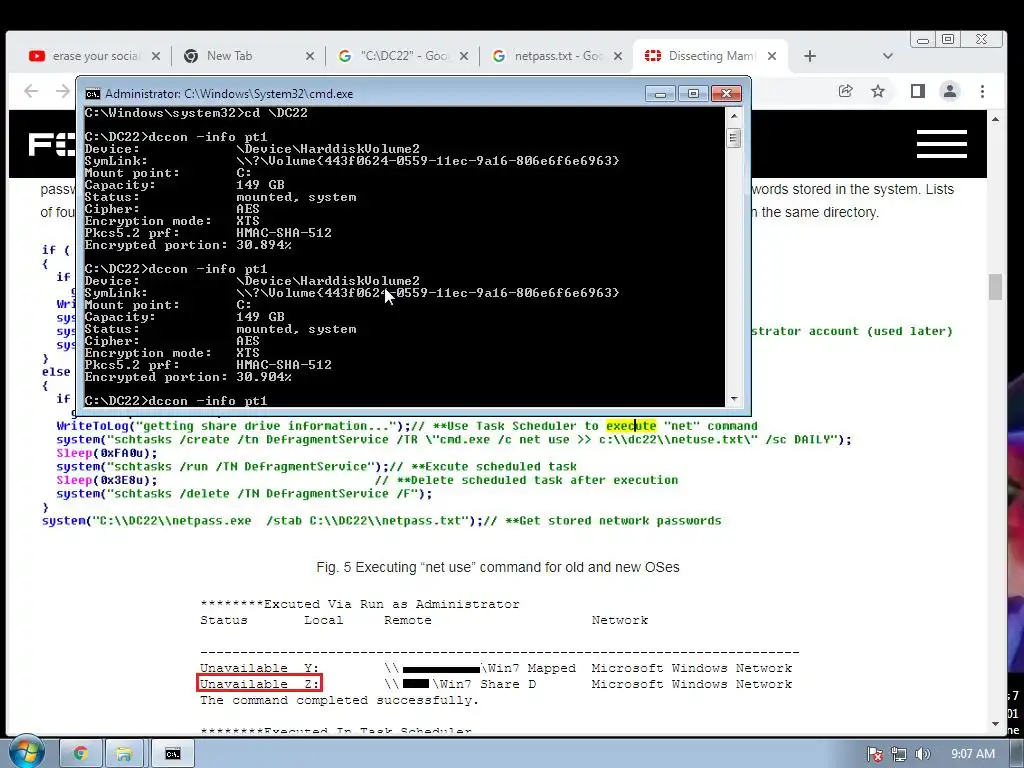Click the page scrollbar down arrow
The height and width of the screenshot is (768, 1024).
[x=995, y=724]
